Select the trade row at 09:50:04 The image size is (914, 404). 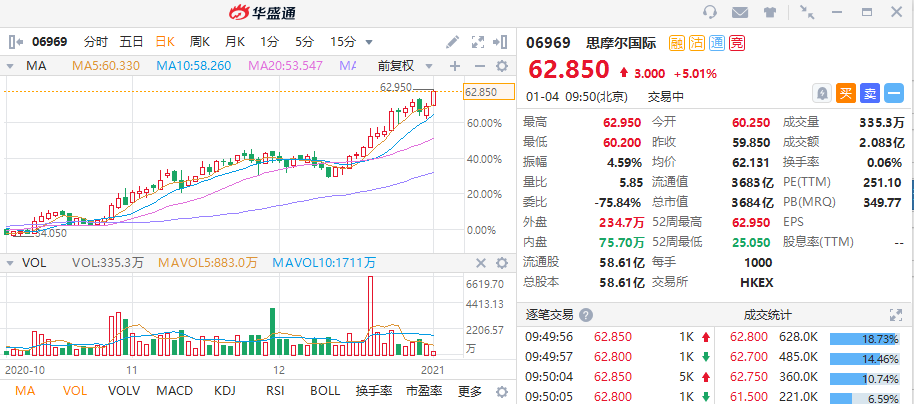(614, 377)
